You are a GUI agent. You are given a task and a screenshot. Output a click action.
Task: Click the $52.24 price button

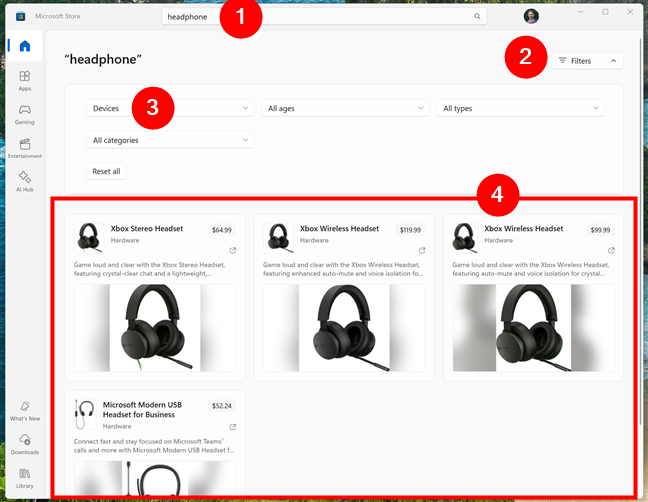[222, 406]
